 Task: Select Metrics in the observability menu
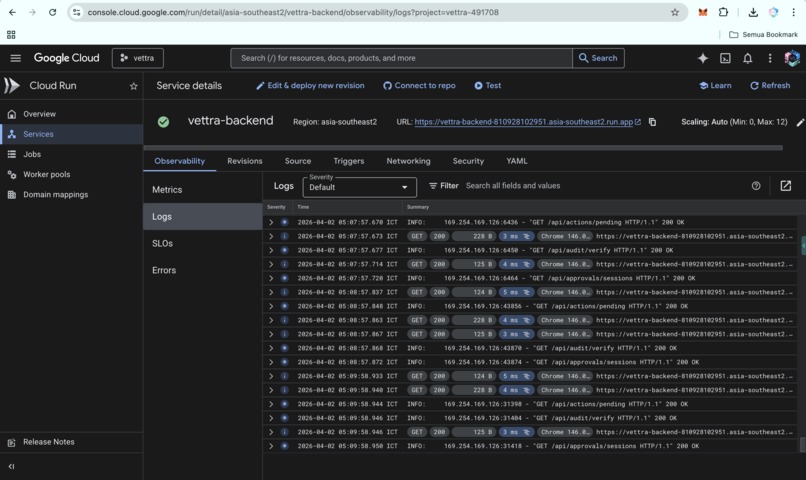203,190
